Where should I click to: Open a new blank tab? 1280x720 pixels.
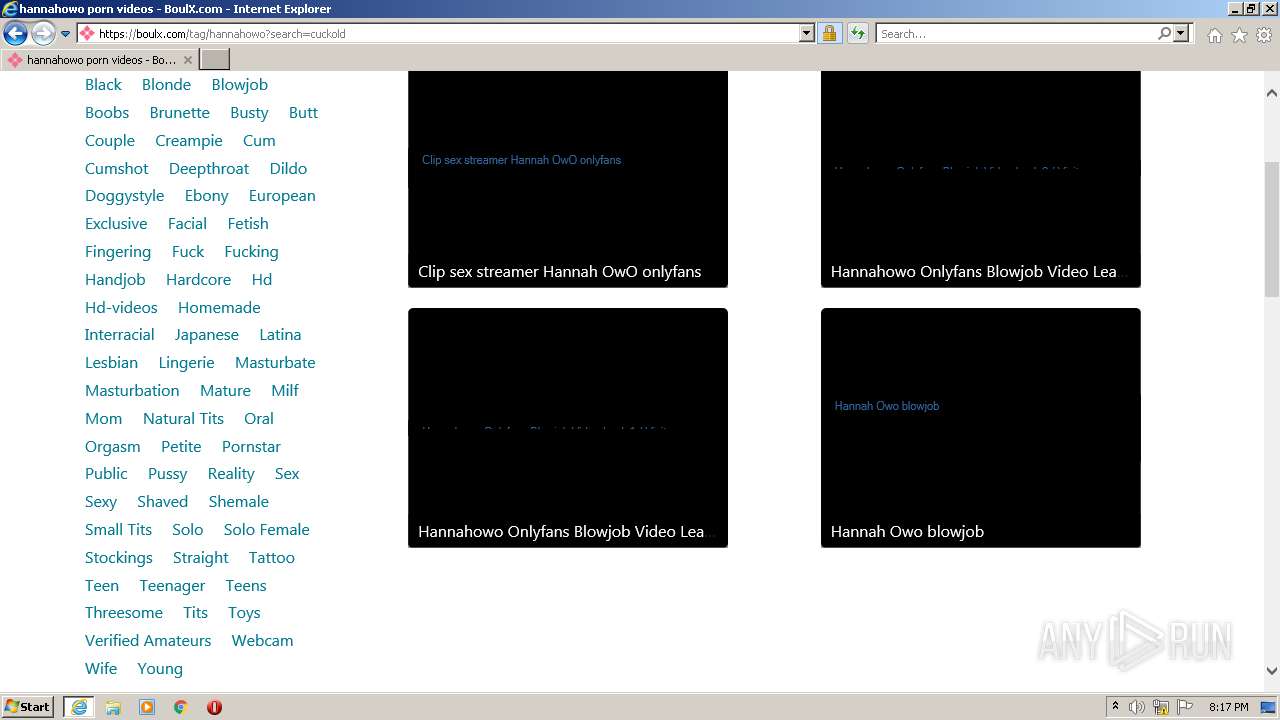pyautogui.click(x=215, y=60)
